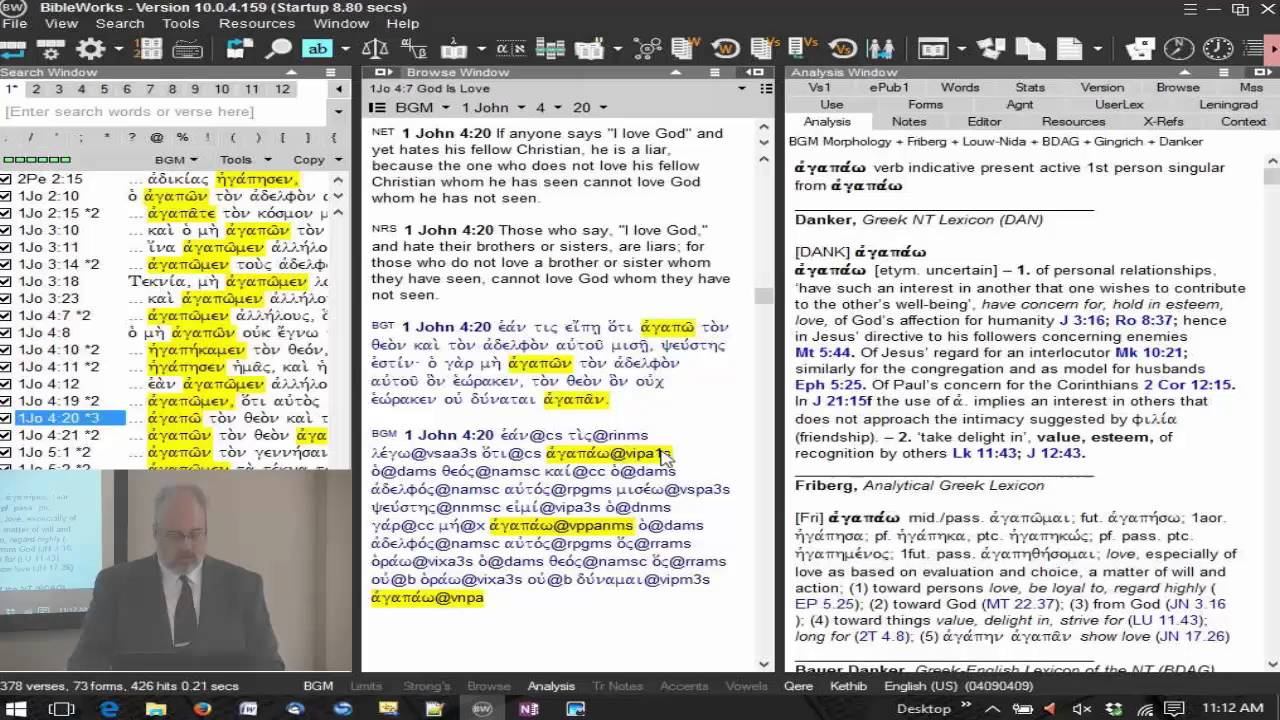Toggle Strong's in the status bar
The width and height of the screenshot is (1280, 720).
[x=426, y=686]
